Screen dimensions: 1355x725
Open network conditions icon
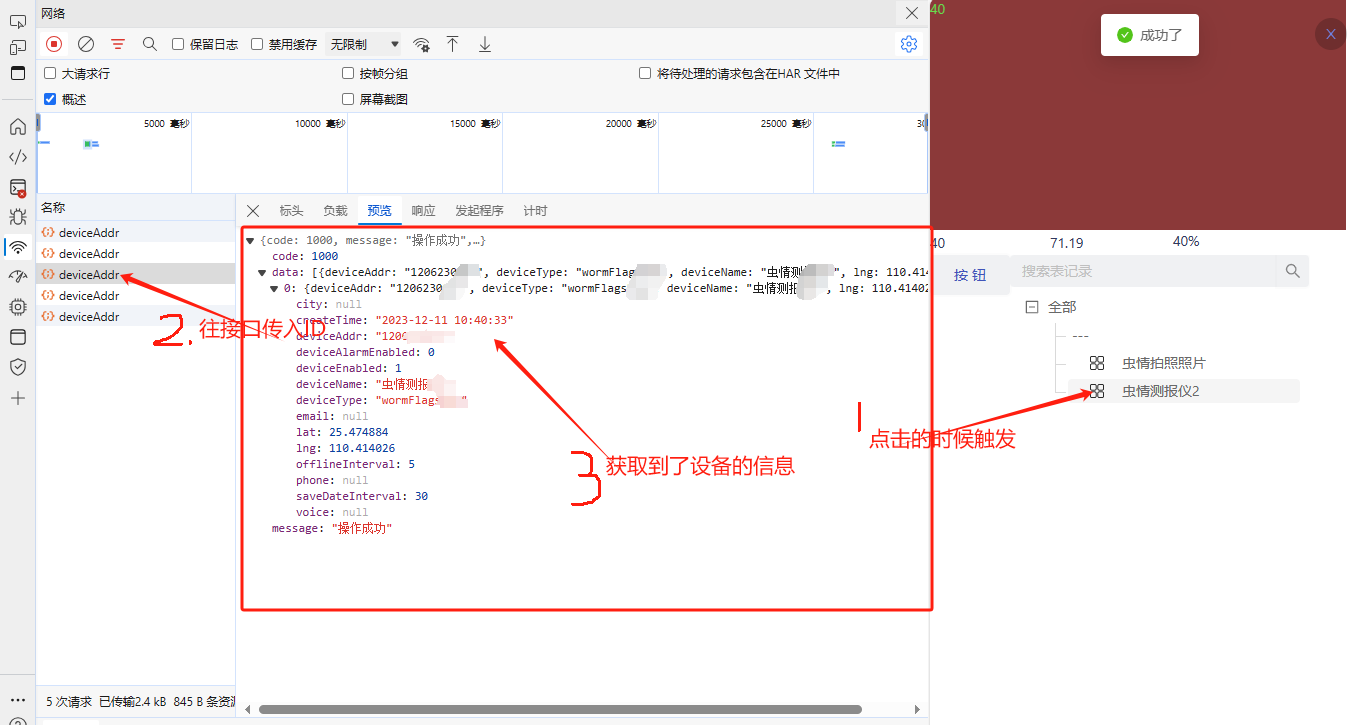click(422, 44)
